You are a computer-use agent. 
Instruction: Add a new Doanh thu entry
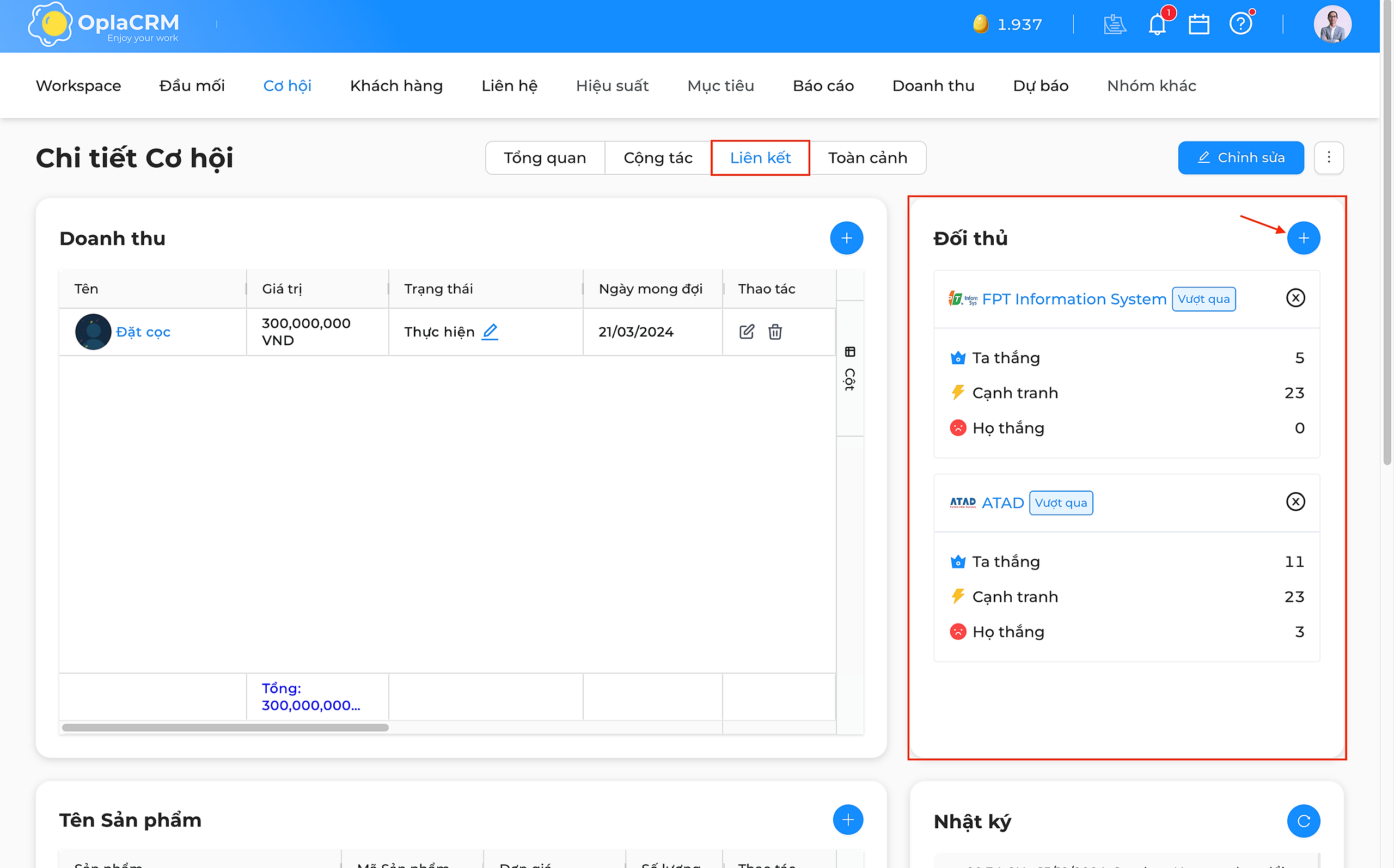click(x=847, y=237)
